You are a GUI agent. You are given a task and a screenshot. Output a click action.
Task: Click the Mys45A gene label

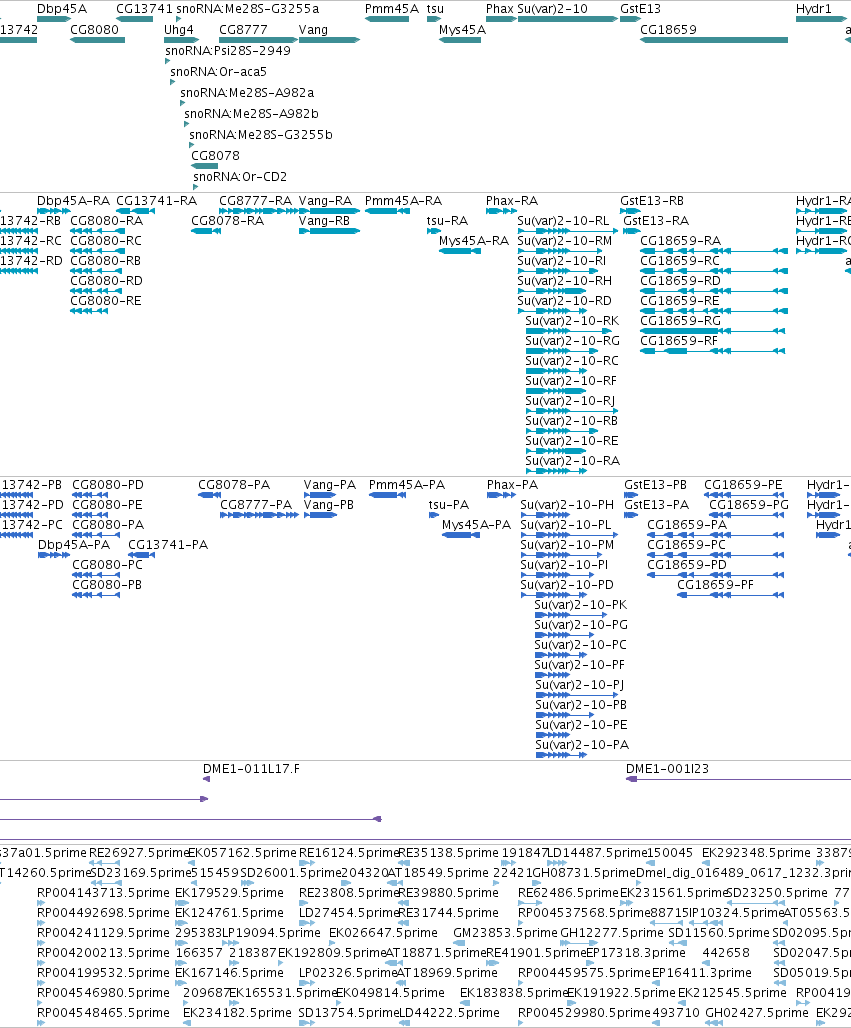[x=462, y=30]
